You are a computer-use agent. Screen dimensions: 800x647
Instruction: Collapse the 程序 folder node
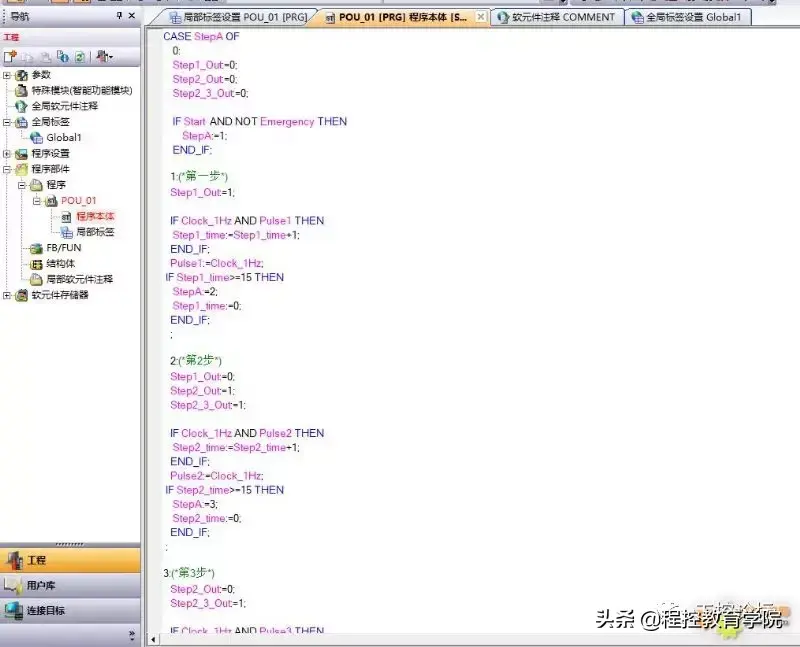tap(22, 185)
